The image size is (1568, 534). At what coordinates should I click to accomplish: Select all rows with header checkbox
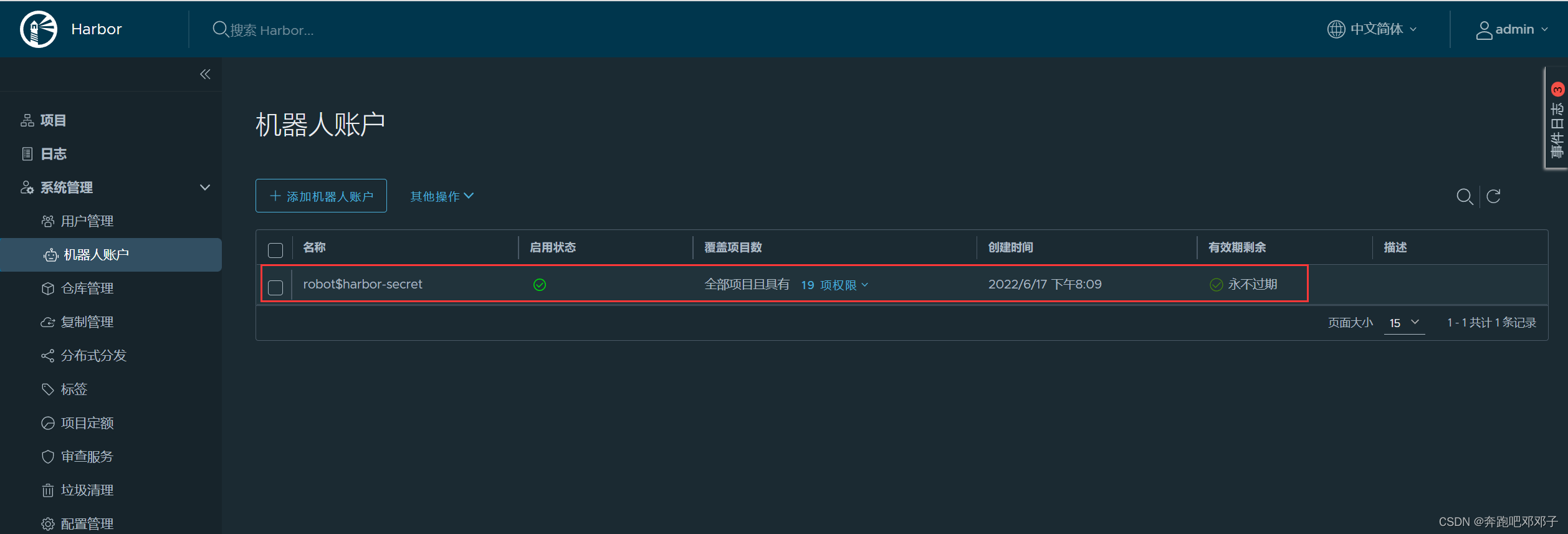point(275,250)
